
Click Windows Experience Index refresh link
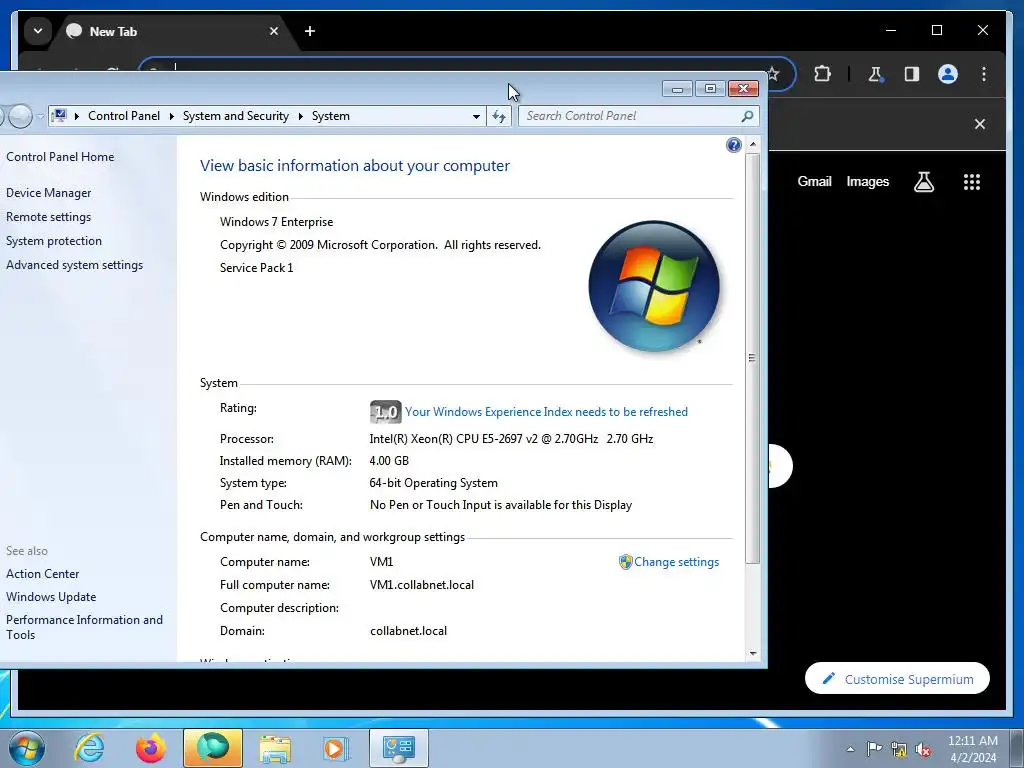546,412
